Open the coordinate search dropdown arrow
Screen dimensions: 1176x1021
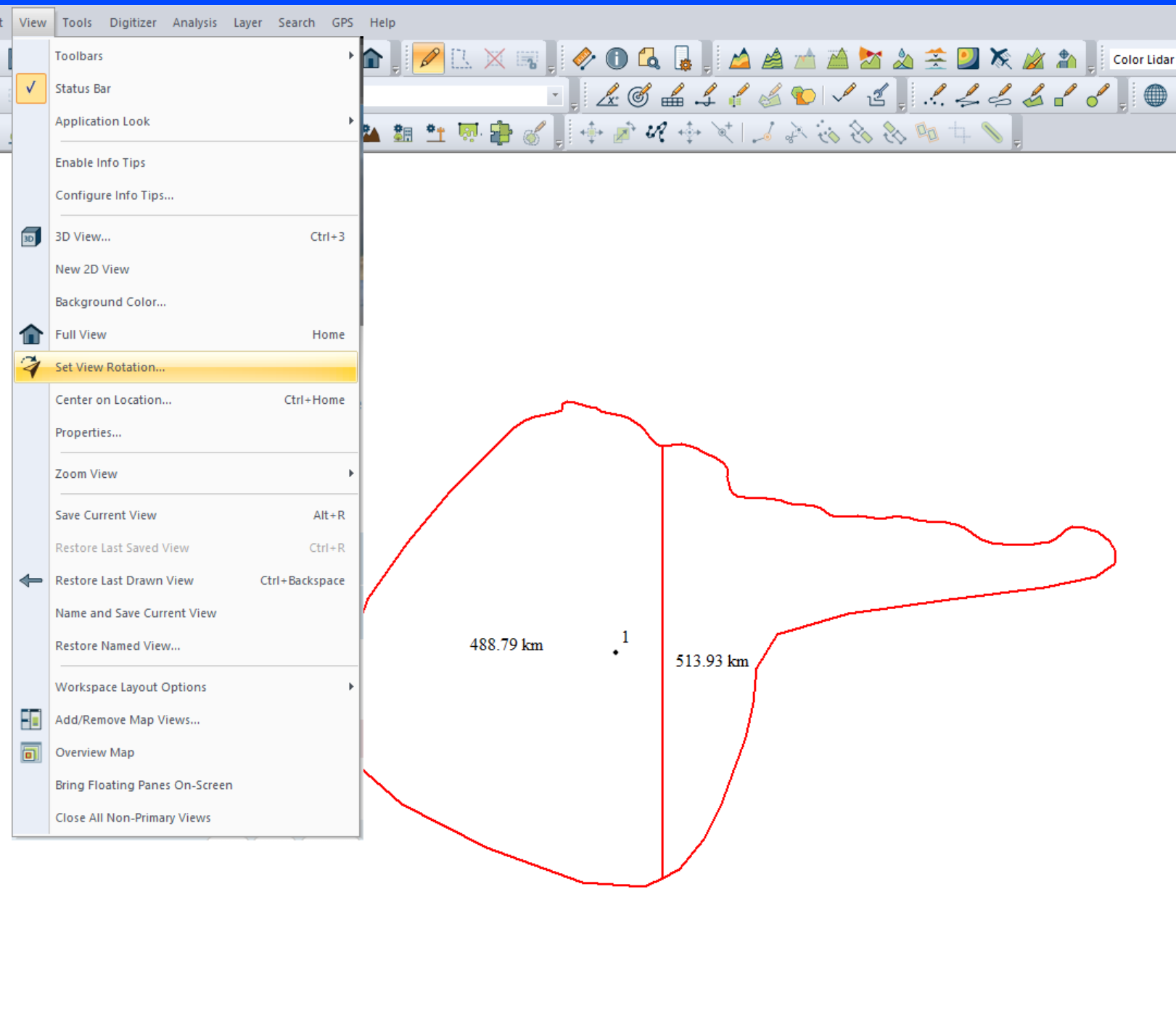pyautogui.click(x=554, y=96)
